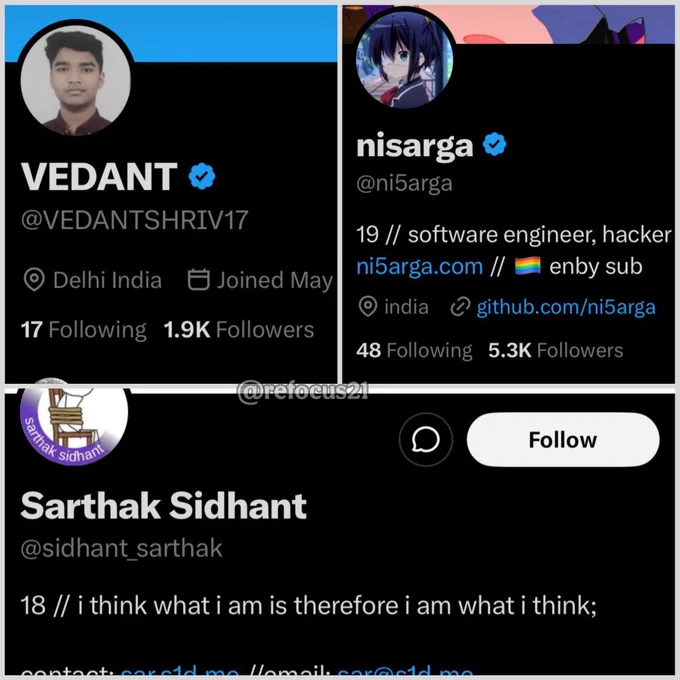Click VEDANT's verified badge icon
The width and height of the screenshot is (680, 680).
[x=202, y=176]
